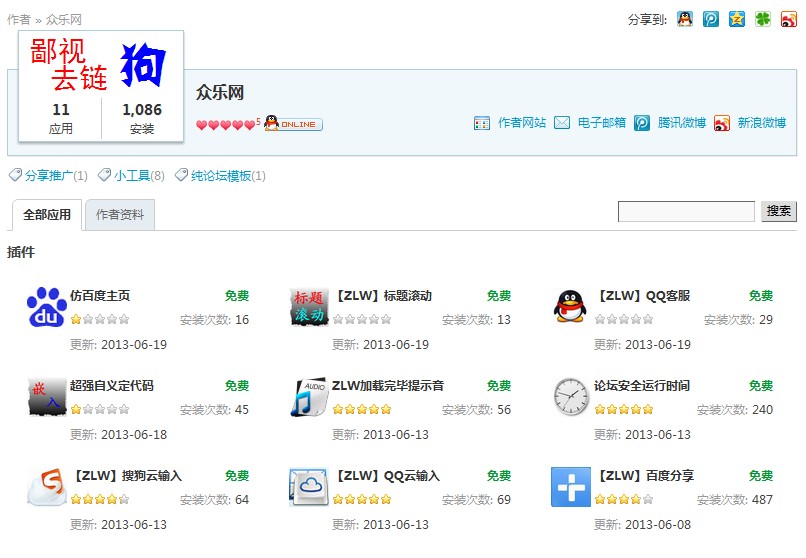Switch to 全部应用 tab
Viewport: 806px width, 558px height.
47,215
